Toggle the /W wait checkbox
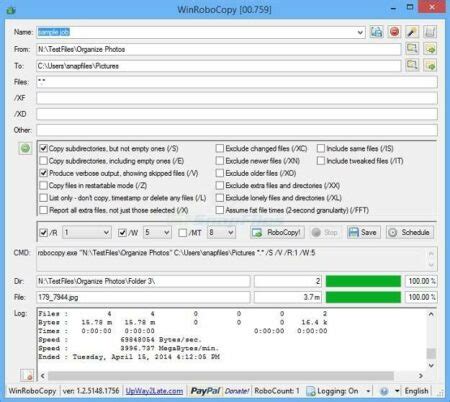This screenshot has width=450, height=402. point(123,232)
